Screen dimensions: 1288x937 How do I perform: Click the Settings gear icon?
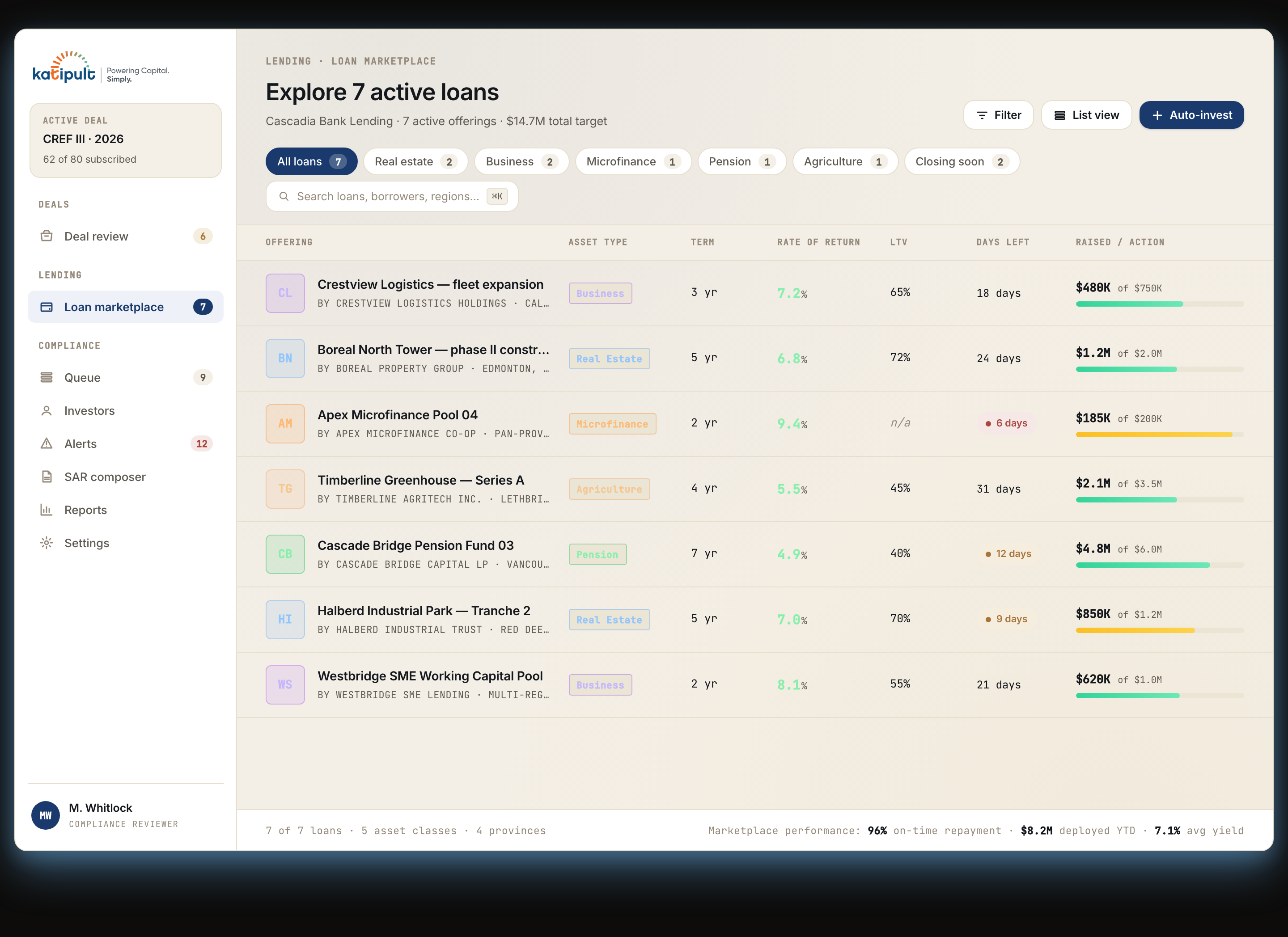[x=47, y=543]
